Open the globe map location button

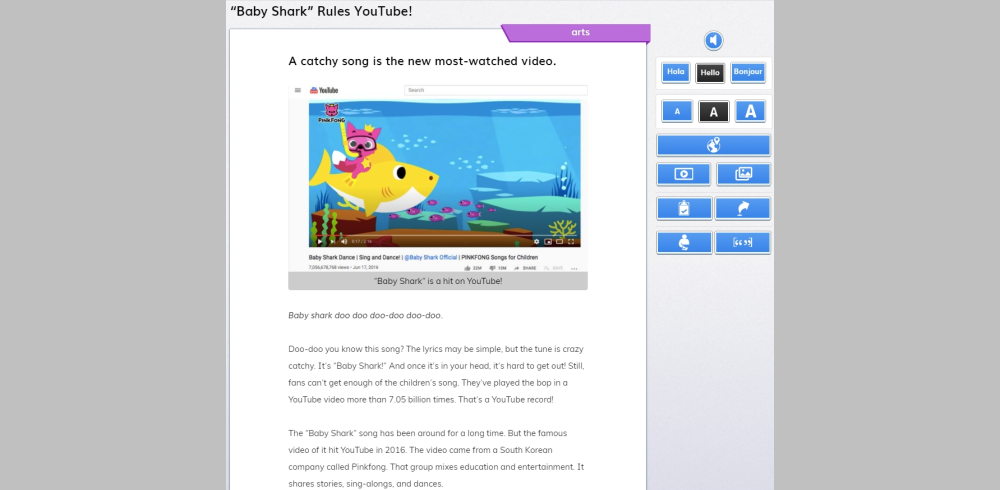713,145
